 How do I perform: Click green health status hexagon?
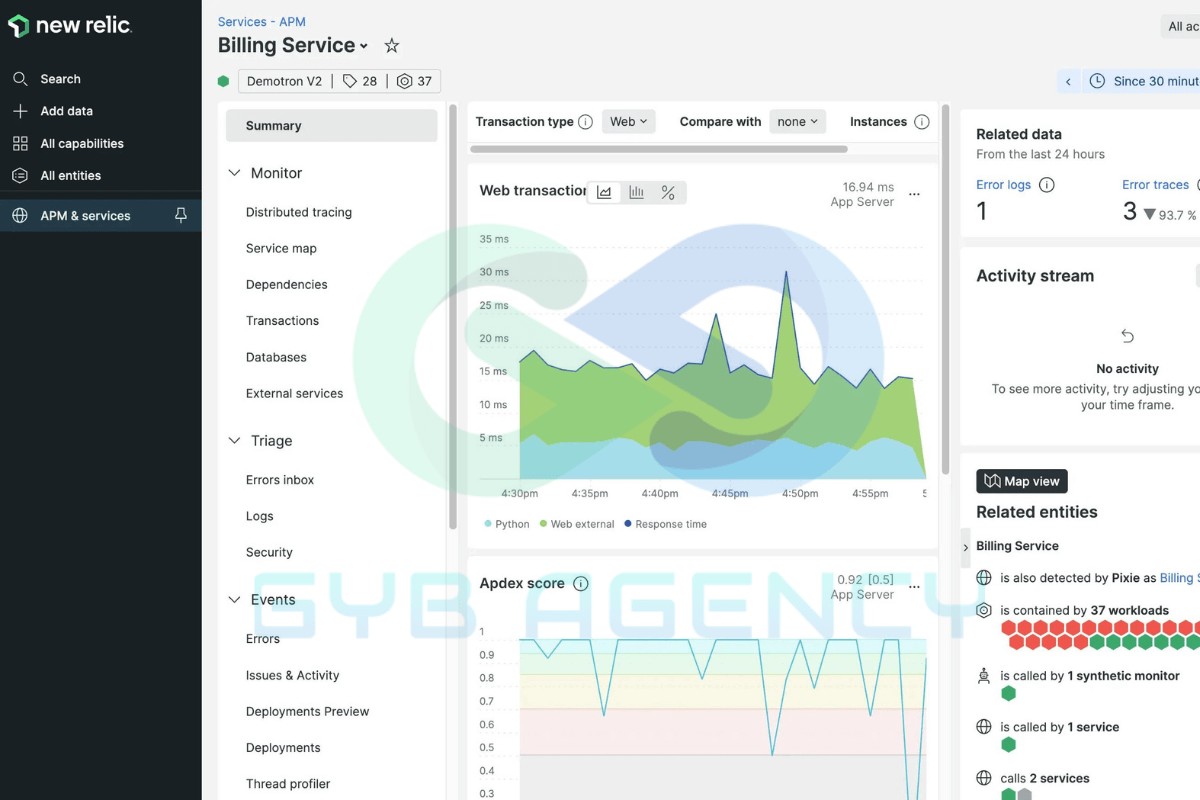point(224,81)
